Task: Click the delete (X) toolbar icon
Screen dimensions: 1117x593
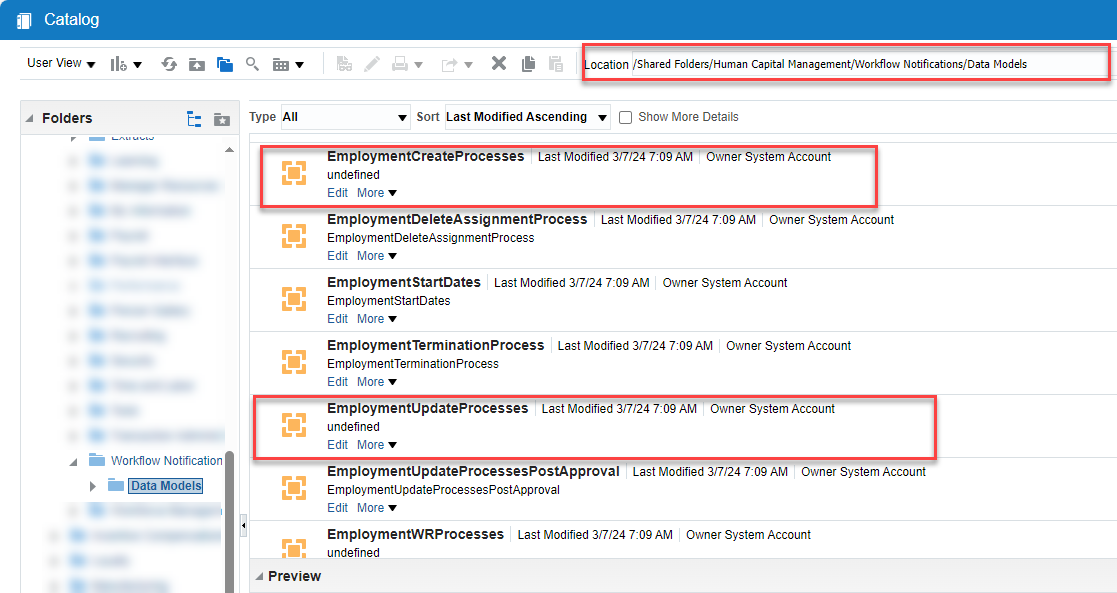Action: pyautogui.click(x=497, y=63)
